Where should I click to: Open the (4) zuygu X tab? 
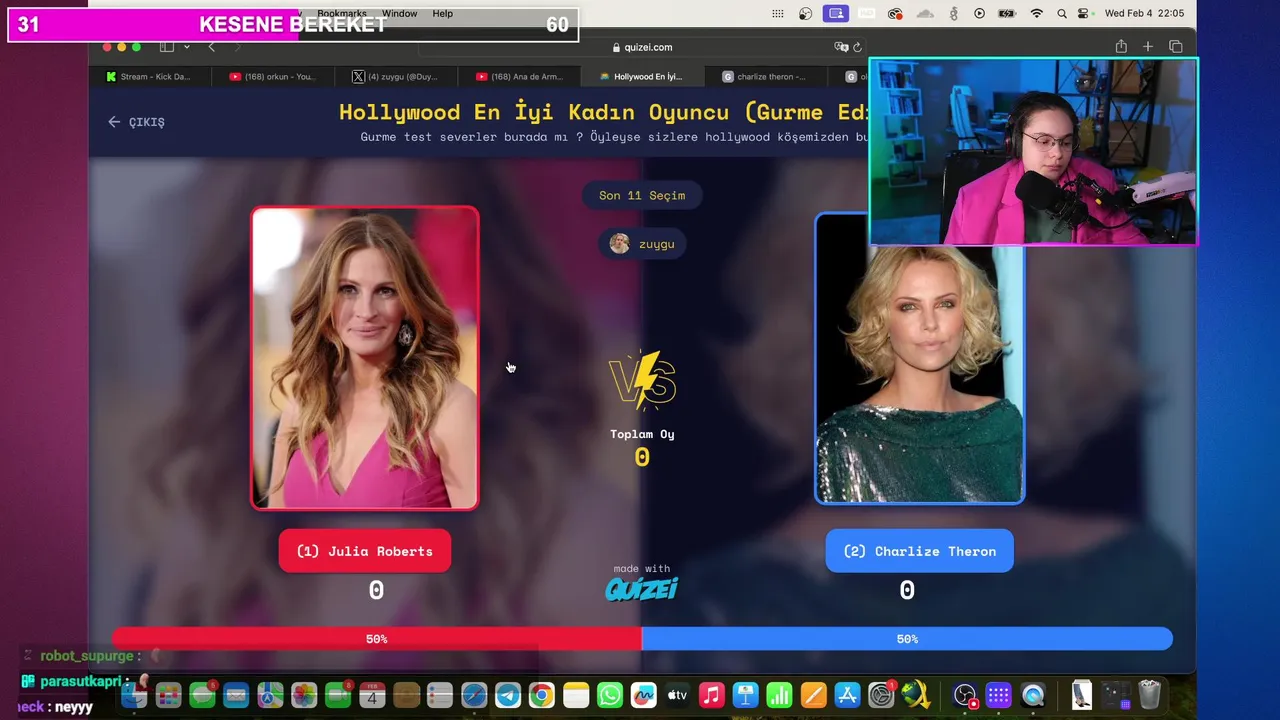[395, 76]
